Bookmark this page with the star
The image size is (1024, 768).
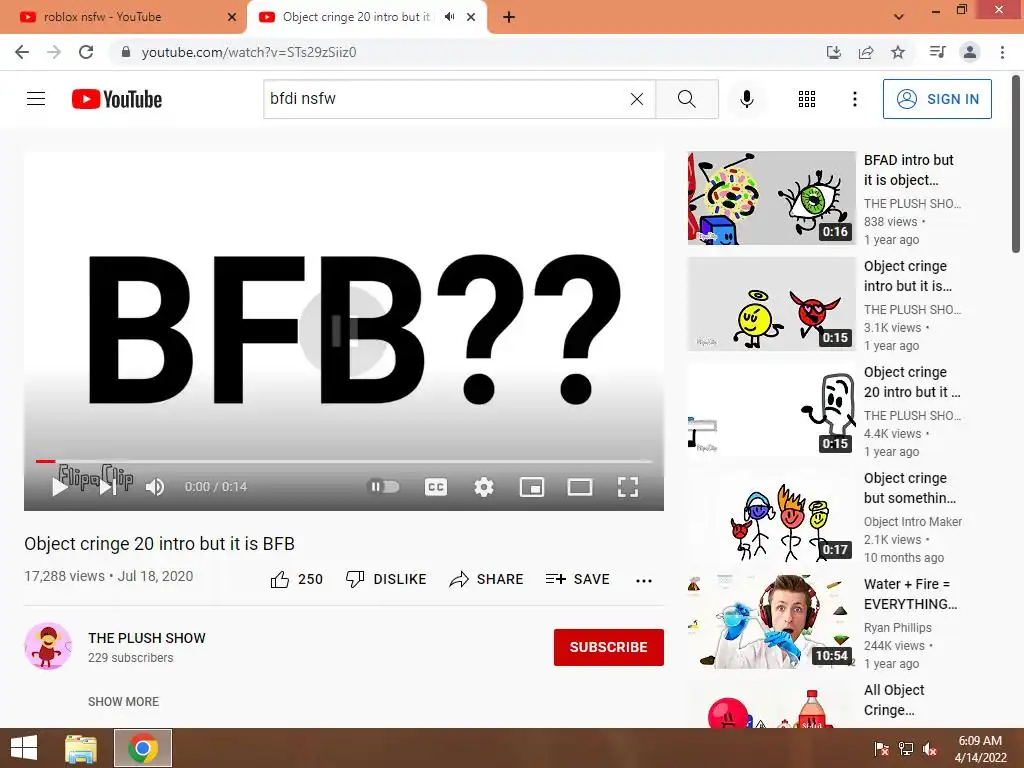pos(898,52)
